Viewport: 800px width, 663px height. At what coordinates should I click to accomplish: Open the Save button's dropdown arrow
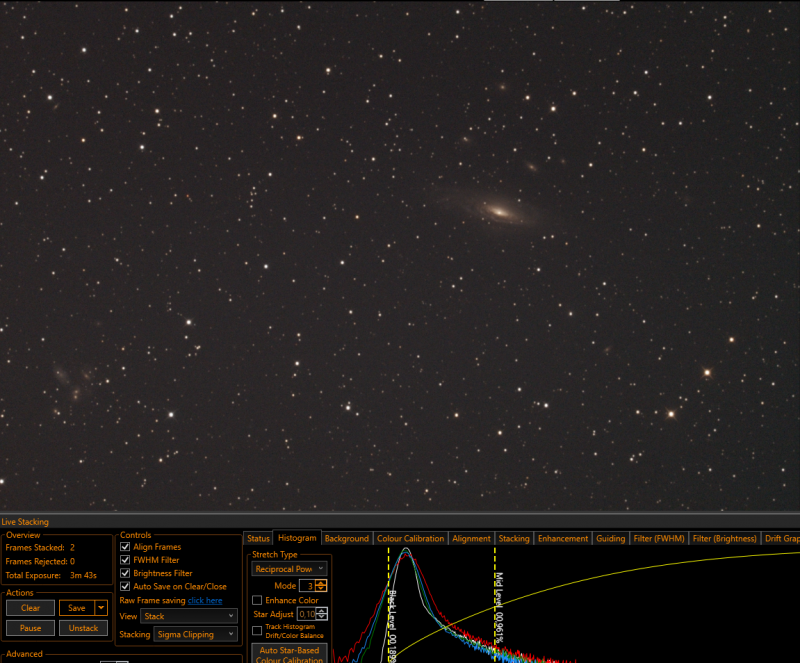[102, 607]
